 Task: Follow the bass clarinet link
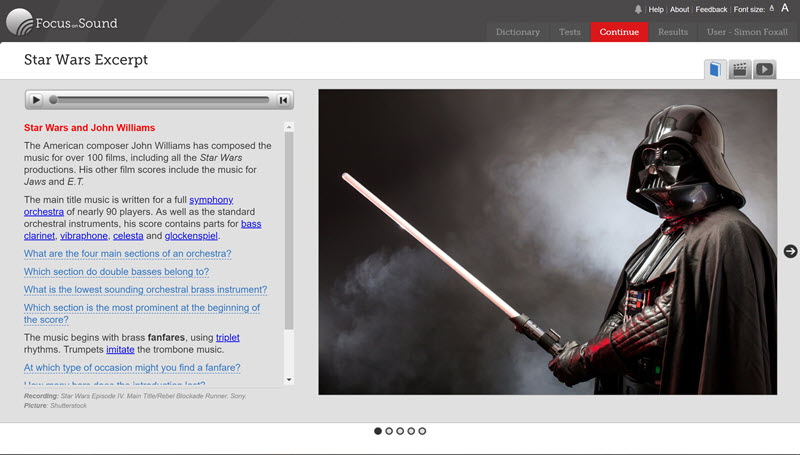pyautogui.click(x=251, y=224)
